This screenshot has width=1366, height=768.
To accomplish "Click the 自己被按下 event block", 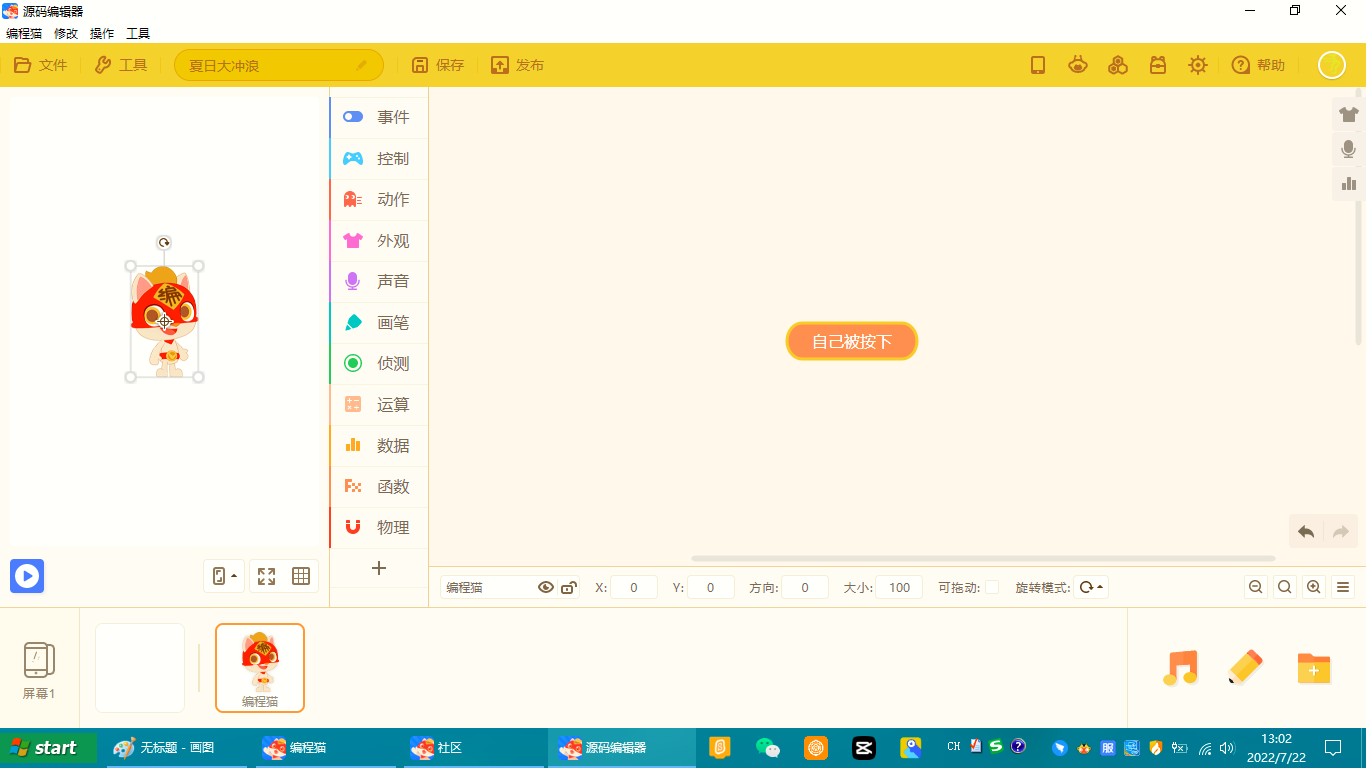I will (852, 342).
